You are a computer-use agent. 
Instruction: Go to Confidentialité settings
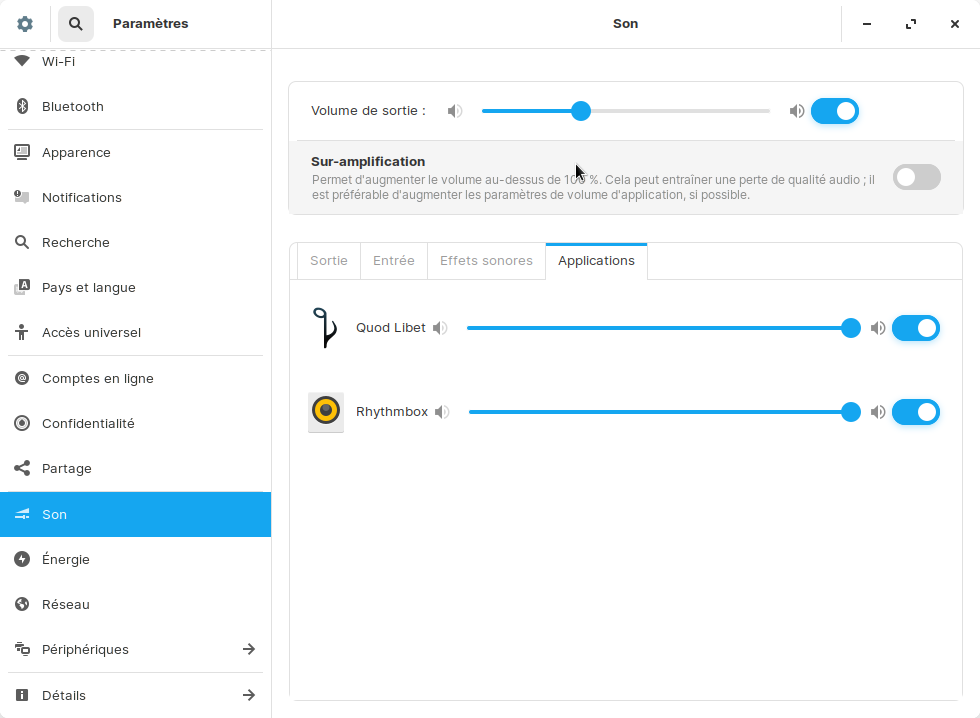[x=88, y=424]
